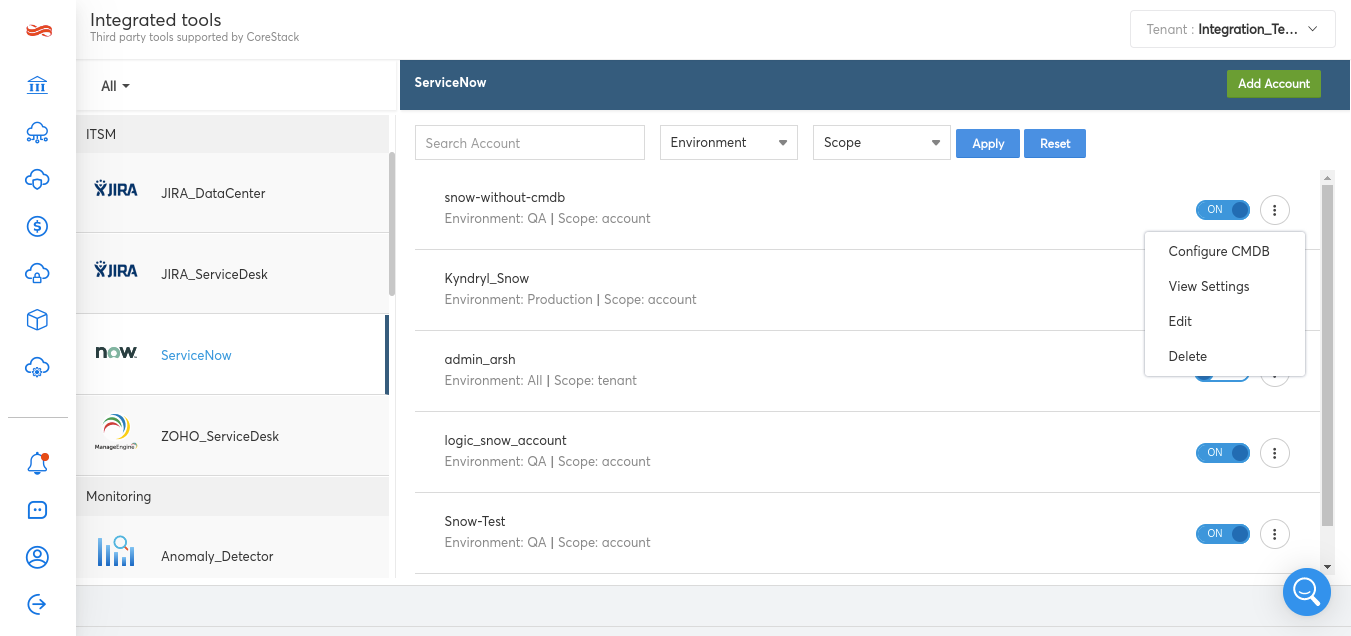The height and width of the screenshot is (636, 1351).
Task: Click the Reset filter button
Action: (1055, 143)
